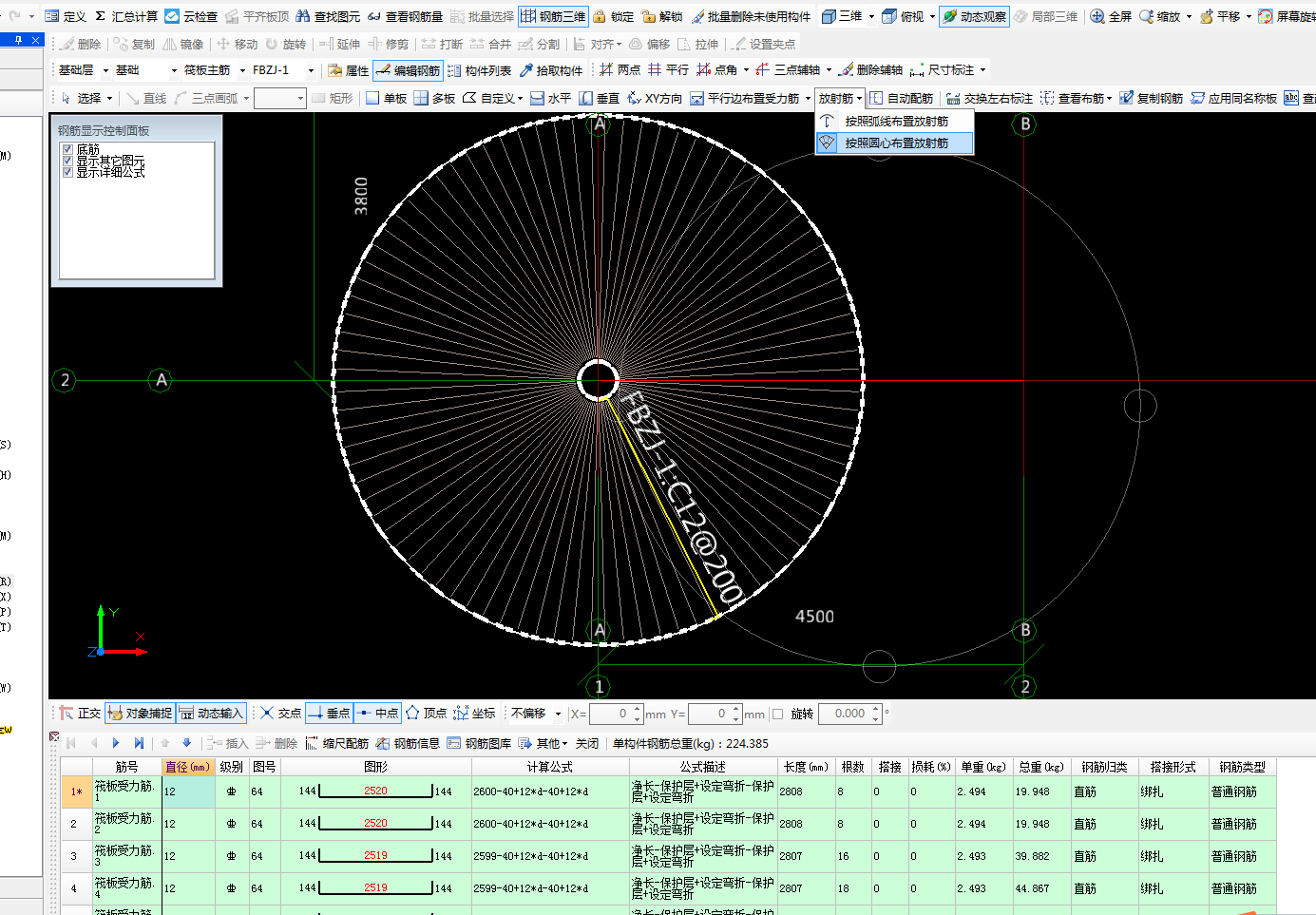Open 查找图元 find element tool
The width and height of the screenshot is (1316, 915).
pos(329,16)
